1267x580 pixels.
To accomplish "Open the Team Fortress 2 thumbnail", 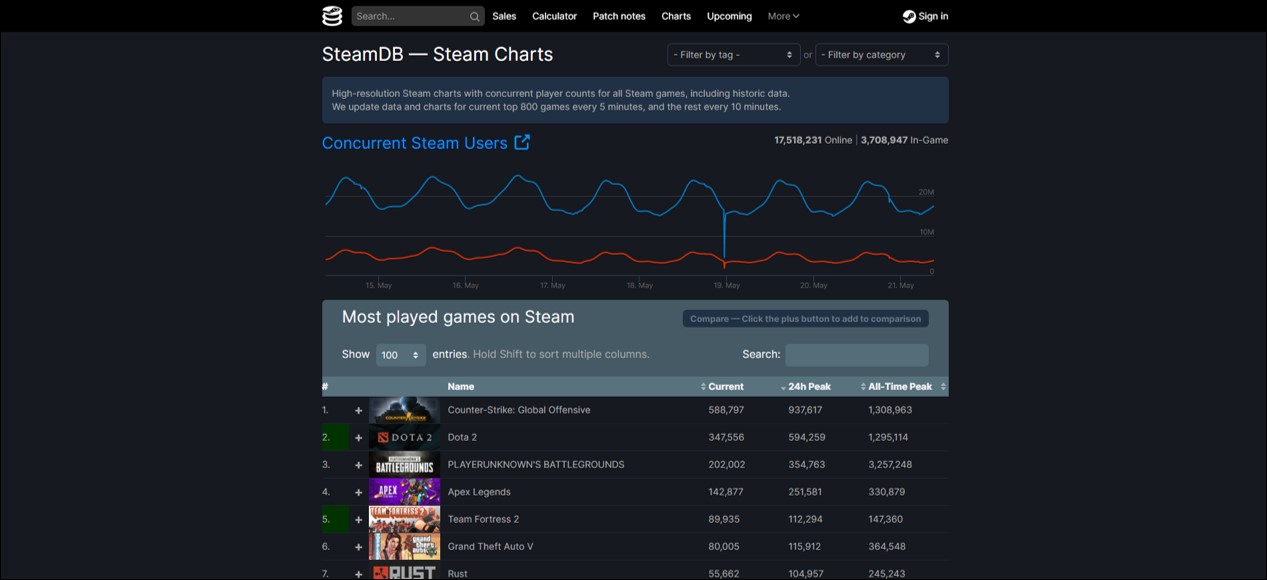I will [x=404, y=519].
